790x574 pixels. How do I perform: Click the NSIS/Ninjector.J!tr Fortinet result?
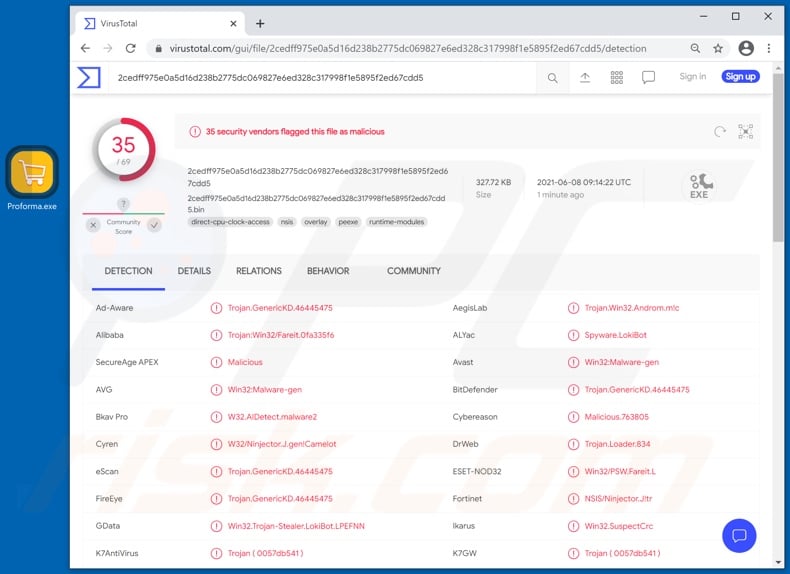[618, 499]
